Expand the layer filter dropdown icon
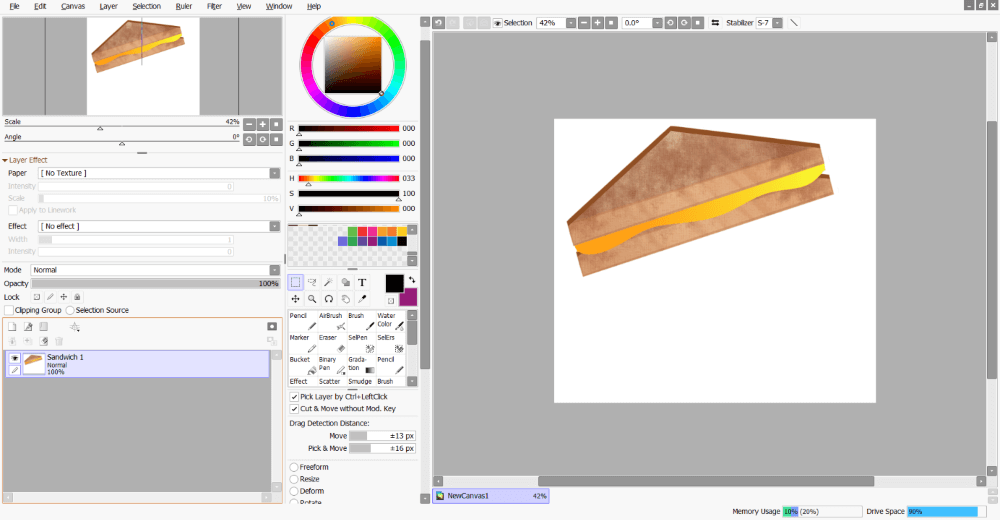Viewport: 1000px width, 520px height. tap(75, 327)
